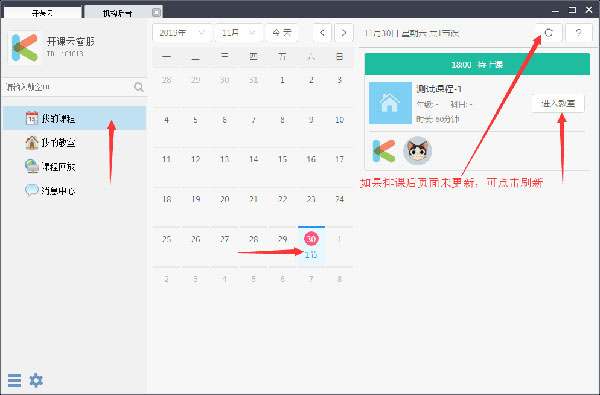The height and width of the screenshot is (395, 600).
Task: Open the hamburger menu icon at bottom-left
Action: coord(14,380)
